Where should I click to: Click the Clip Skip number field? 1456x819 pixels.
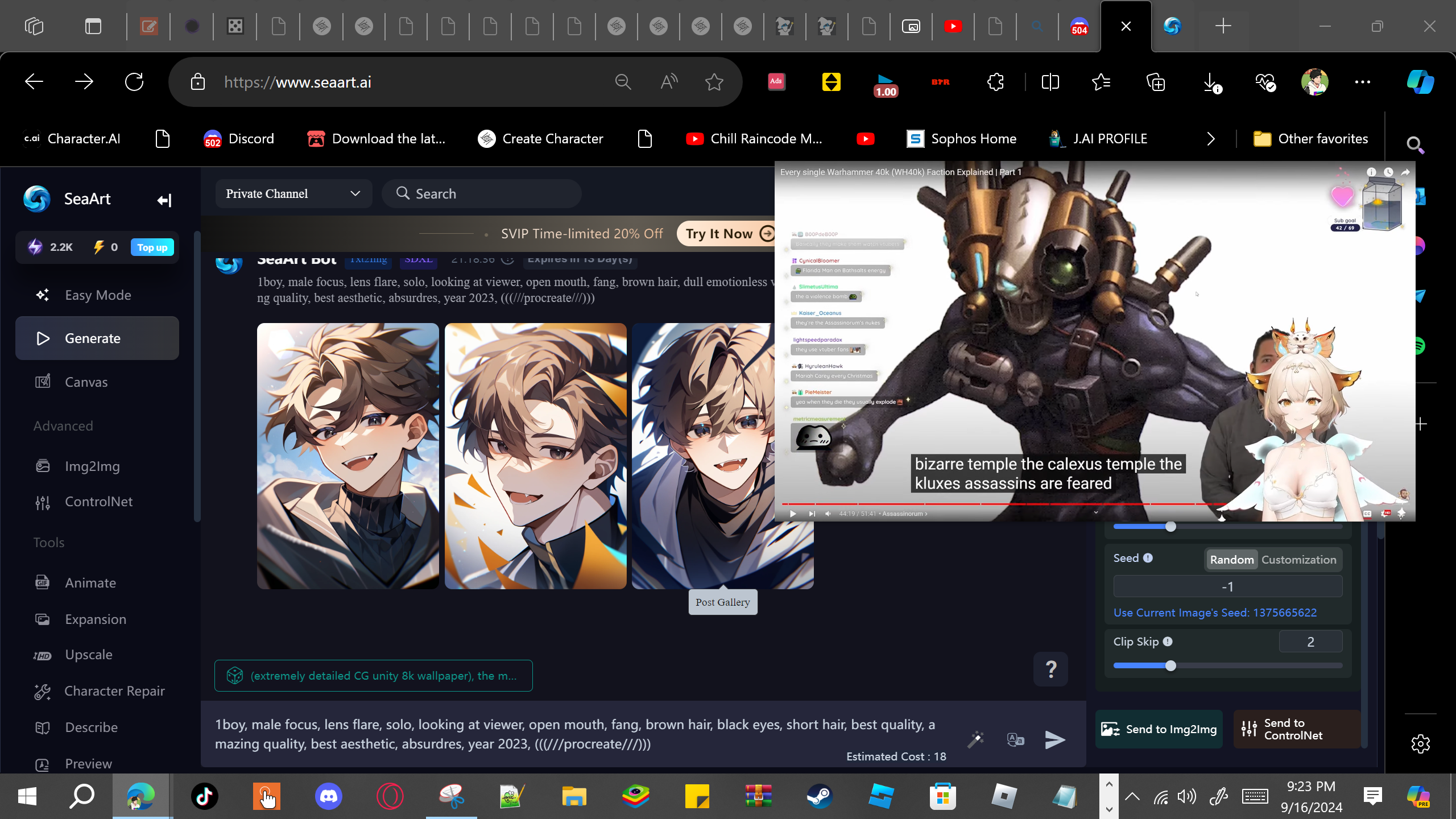coord(1310,642)
